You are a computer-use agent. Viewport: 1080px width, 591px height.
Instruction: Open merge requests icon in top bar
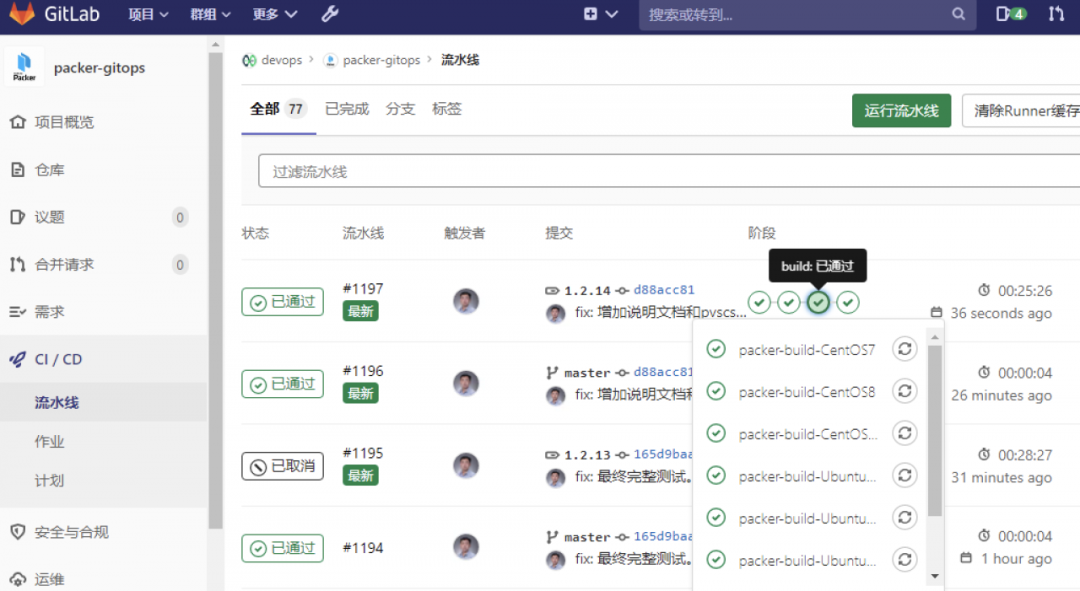1056,14
